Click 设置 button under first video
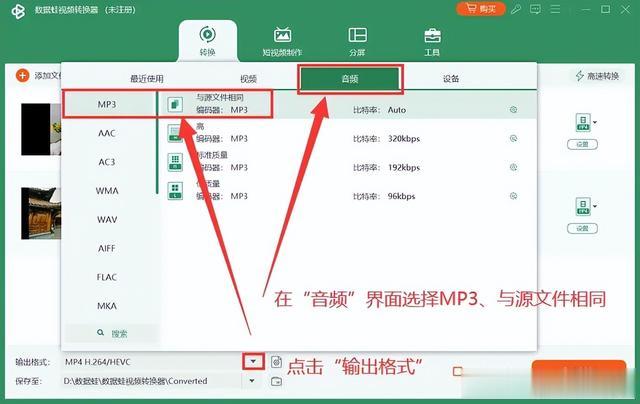This screenshot has height=404, width=640. click(582, 144)
